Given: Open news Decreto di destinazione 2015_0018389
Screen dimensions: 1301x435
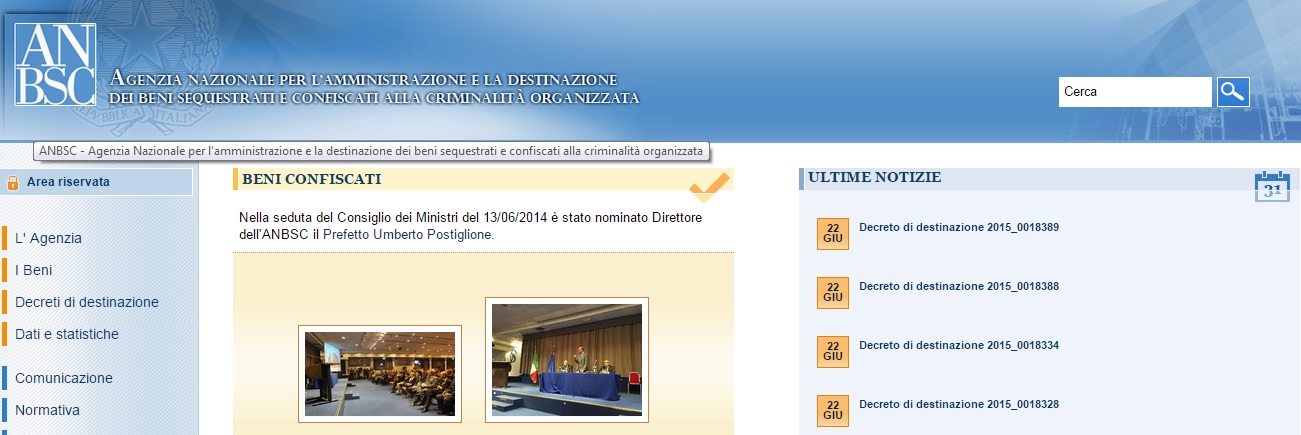Looking at the screenshot, I should (x=958, y=227).
